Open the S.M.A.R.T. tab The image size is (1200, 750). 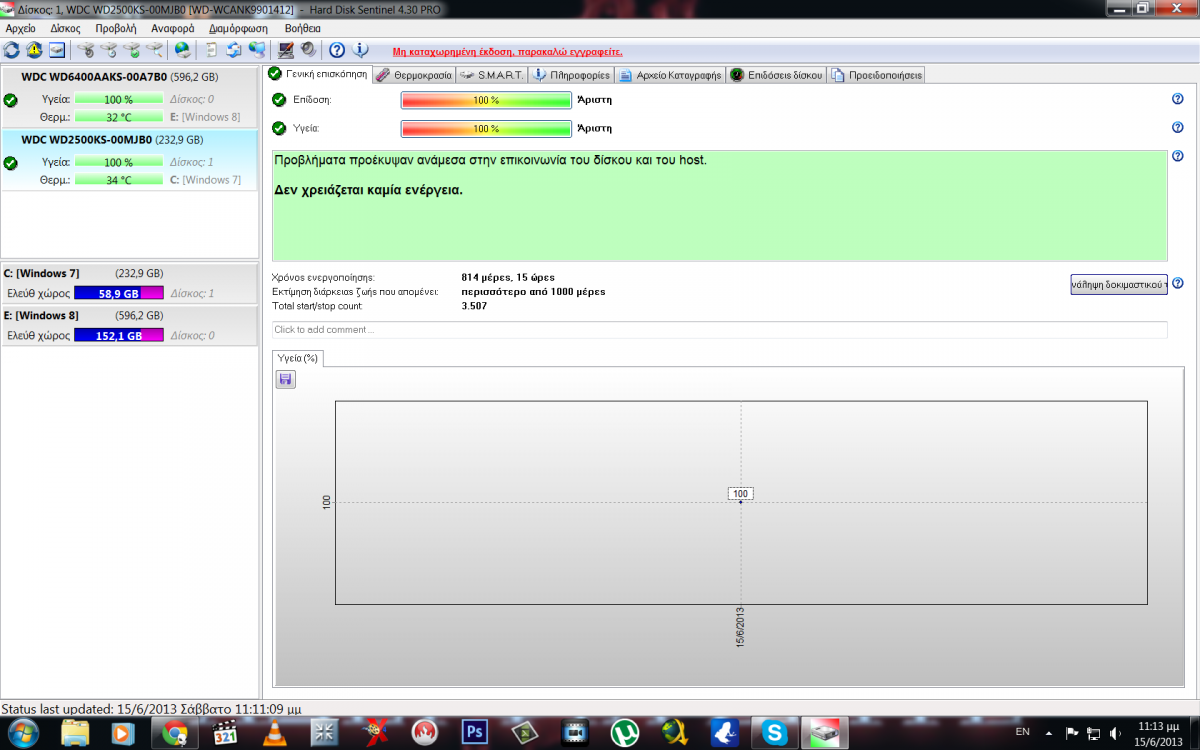(x=493, y=75)
